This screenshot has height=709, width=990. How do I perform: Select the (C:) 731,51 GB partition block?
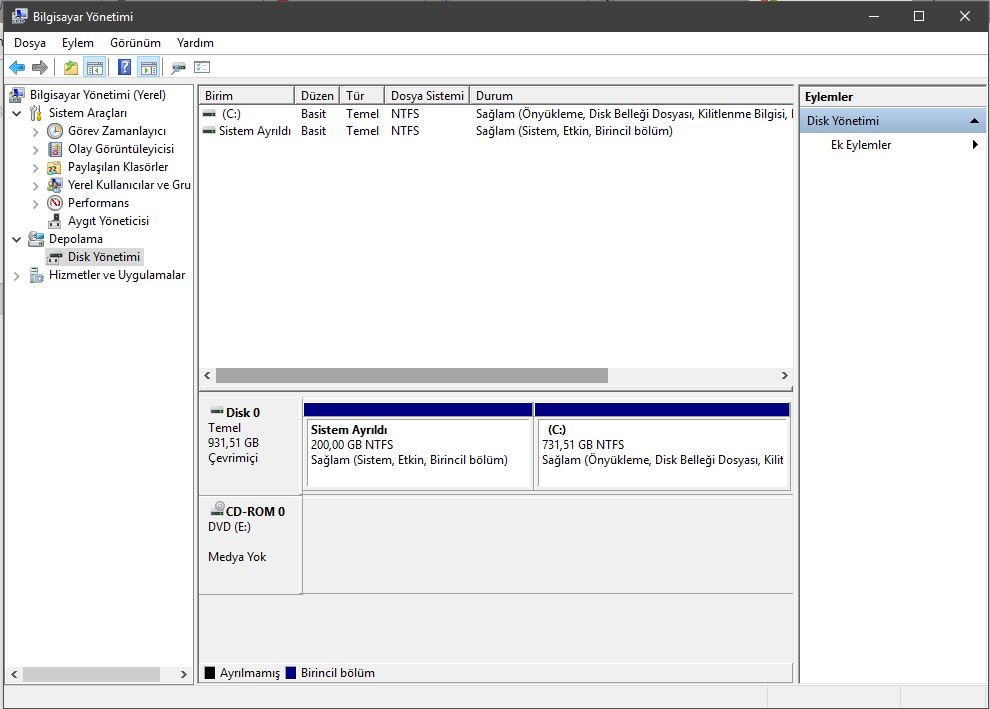pos(662,446)
